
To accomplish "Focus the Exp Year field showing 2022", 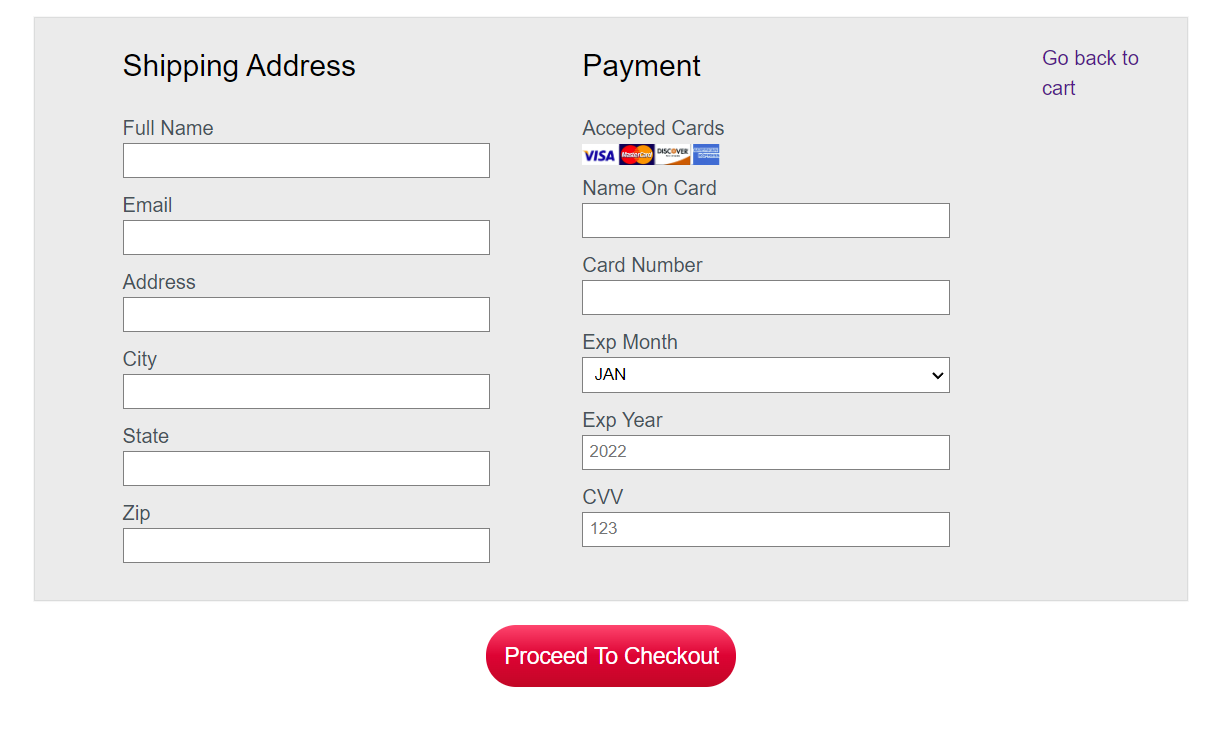I will point(765,452).
